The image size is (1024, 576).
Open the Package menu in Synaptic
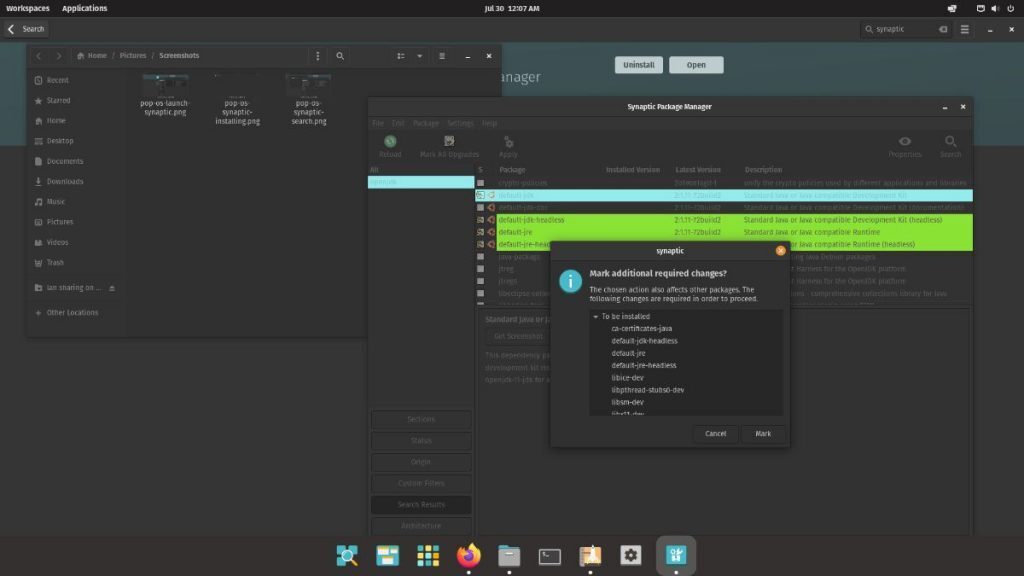[425, 123]
